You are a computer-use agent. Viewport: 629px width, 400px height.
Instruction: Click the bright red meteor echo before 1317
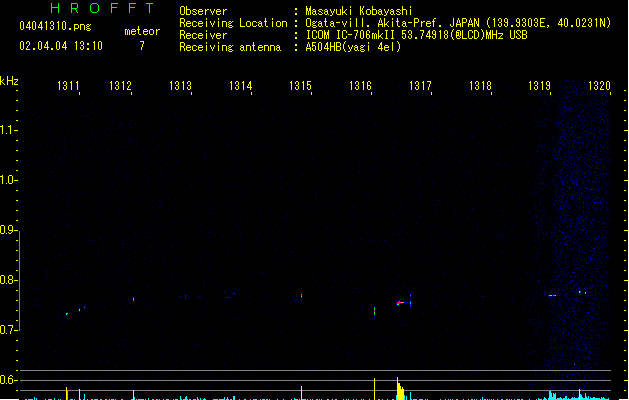tap(399, 303)
